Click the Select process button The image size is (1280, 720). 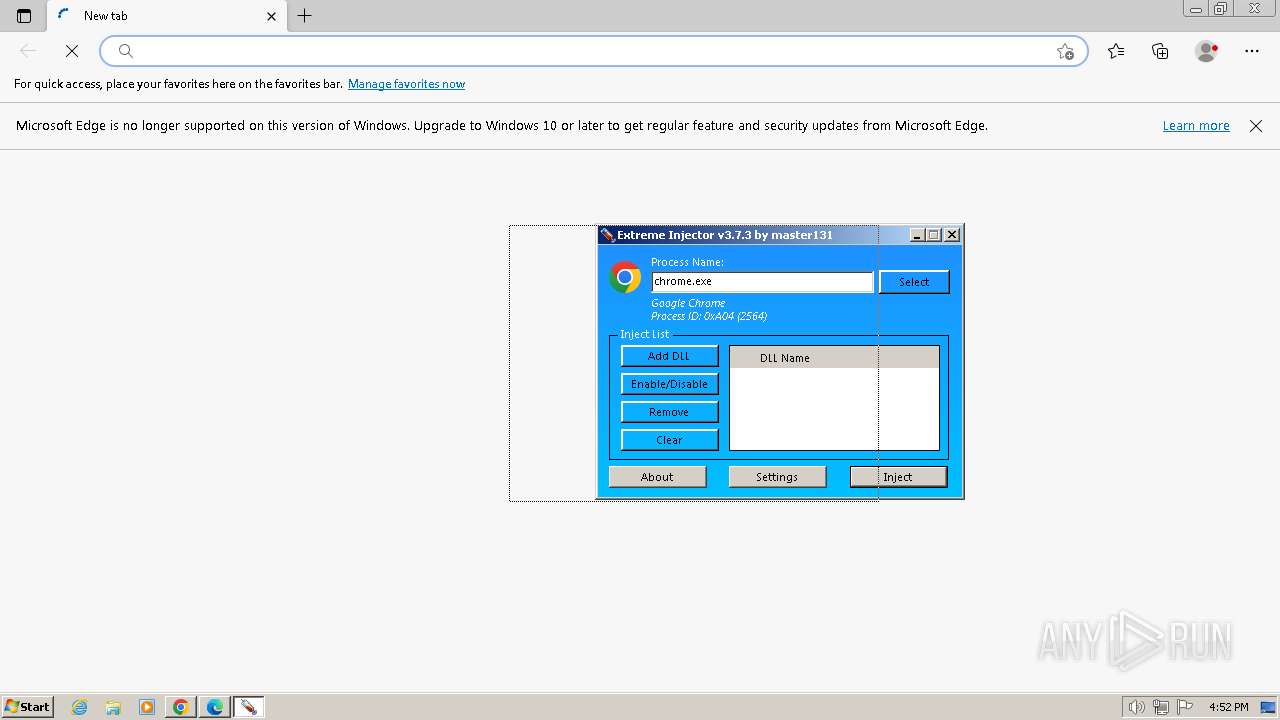click(x=914, y=282)
